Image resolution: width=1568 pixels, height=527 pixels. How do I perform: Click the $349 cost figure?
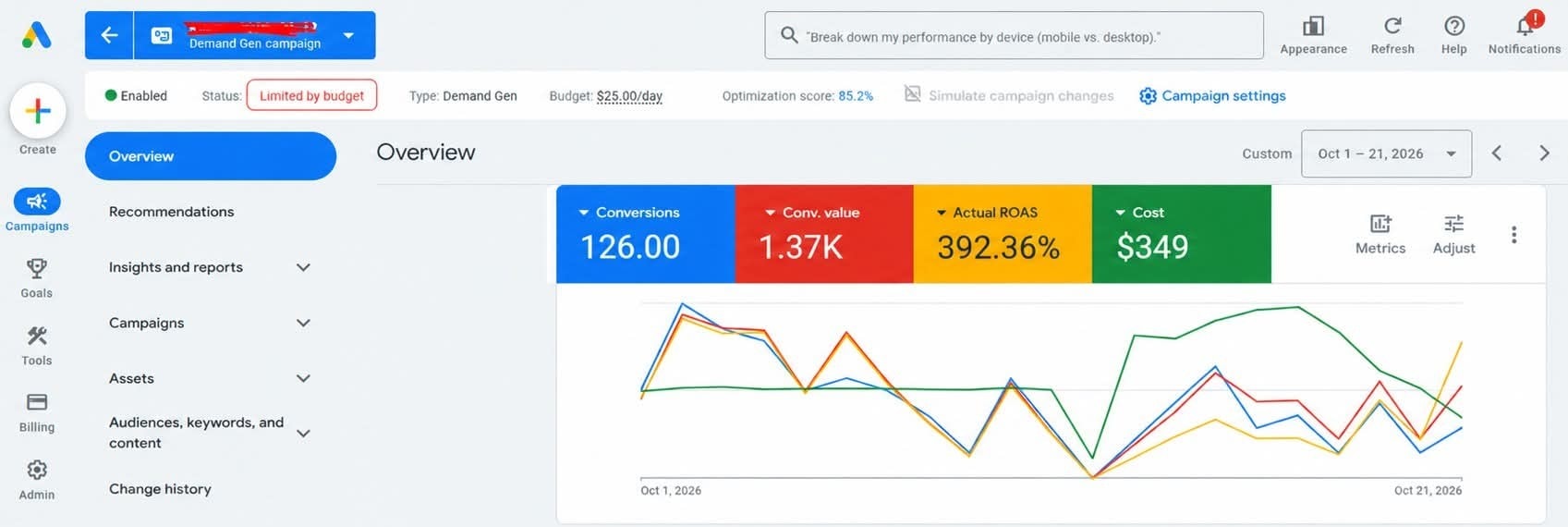tap(1152, 247)
